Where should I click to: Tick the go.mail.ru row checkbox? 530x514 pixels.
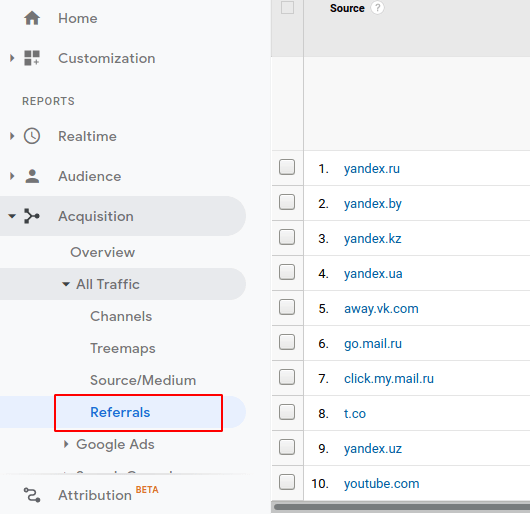click(287, 342)
